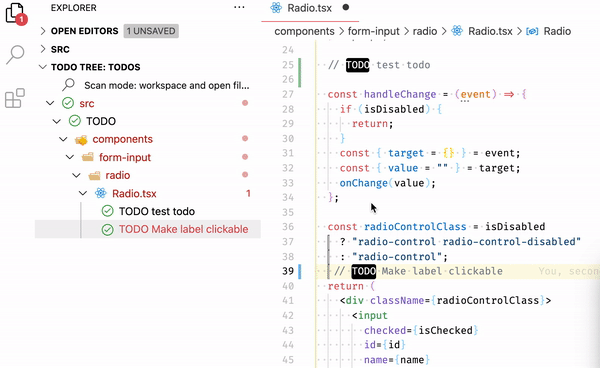Collapse the Radio.tsx file chevron
The width and height of the screenshot is (600, 368).
(x=83, y=193)
